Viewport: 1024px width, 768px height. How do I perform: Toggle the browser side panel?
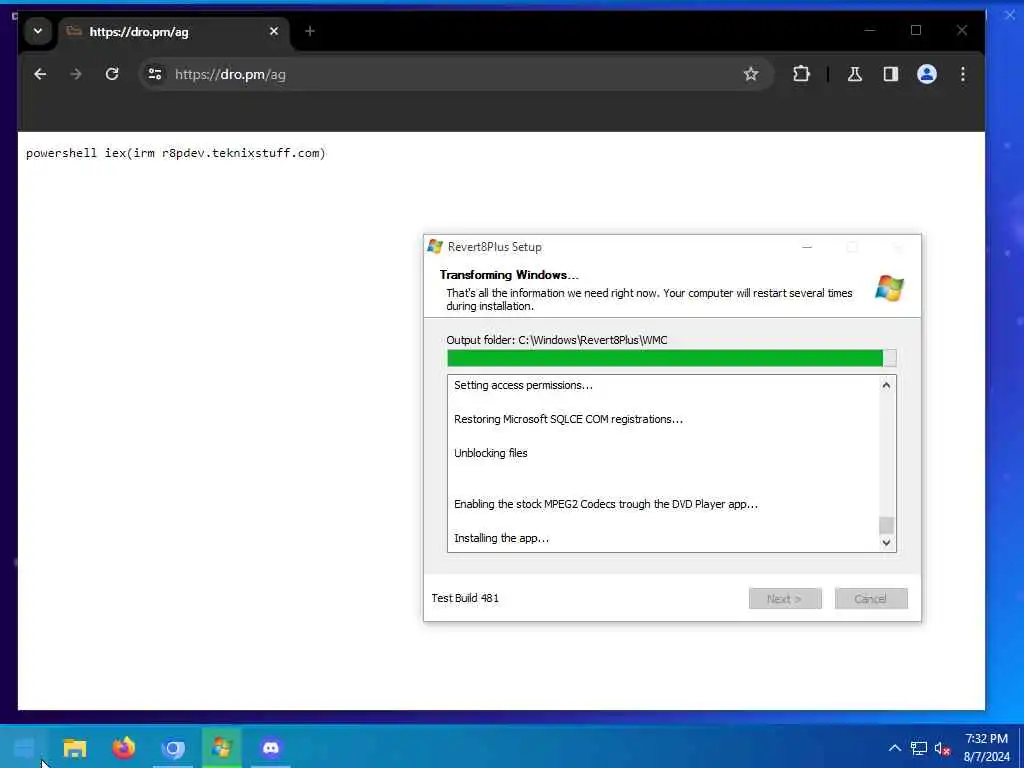point(891,74)
